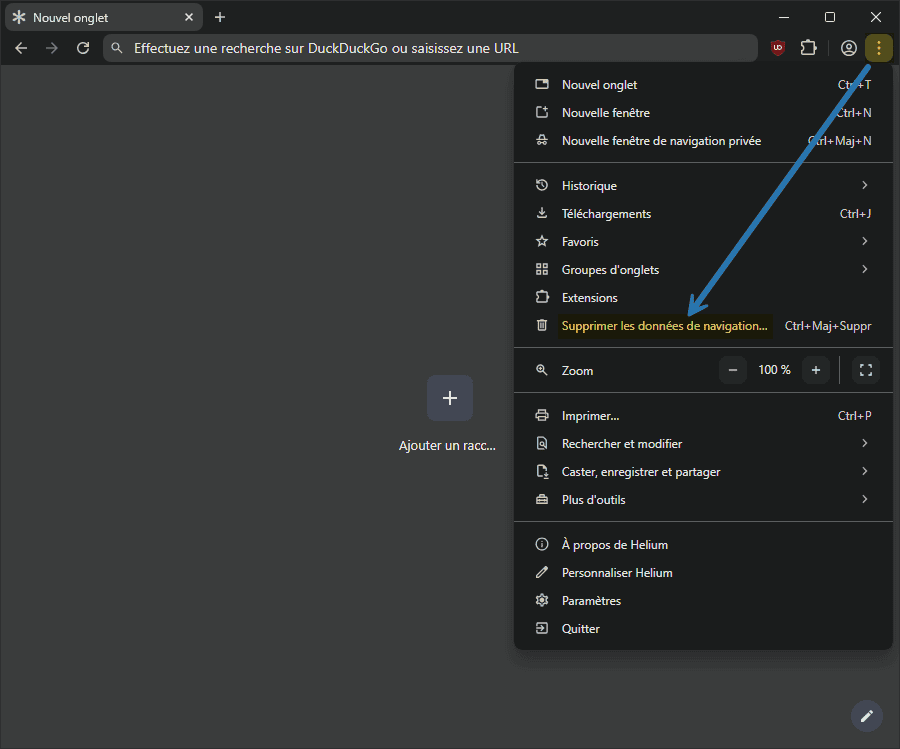Open Extensions from the menu
The image size is (900, 749).
[703, 298]
